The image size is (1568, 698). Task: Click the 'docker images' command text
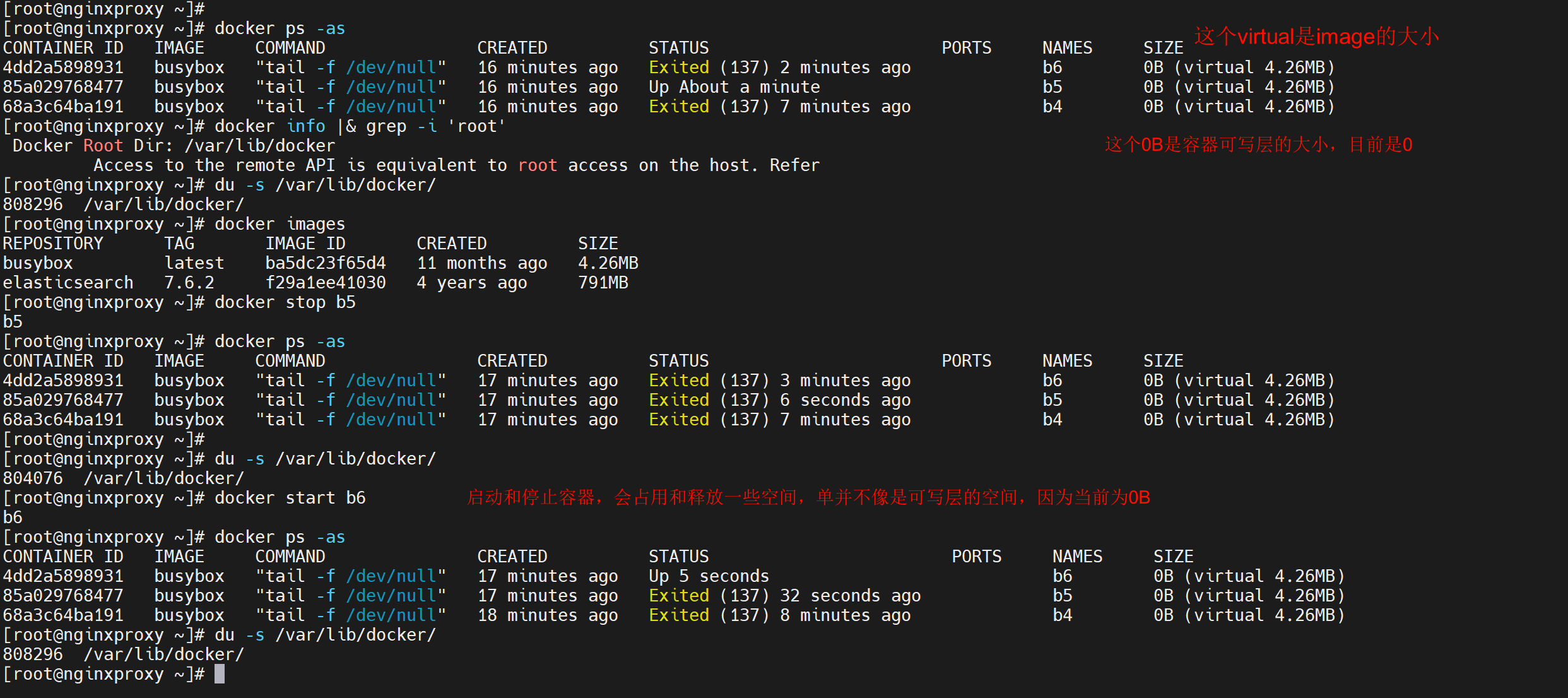280,224
